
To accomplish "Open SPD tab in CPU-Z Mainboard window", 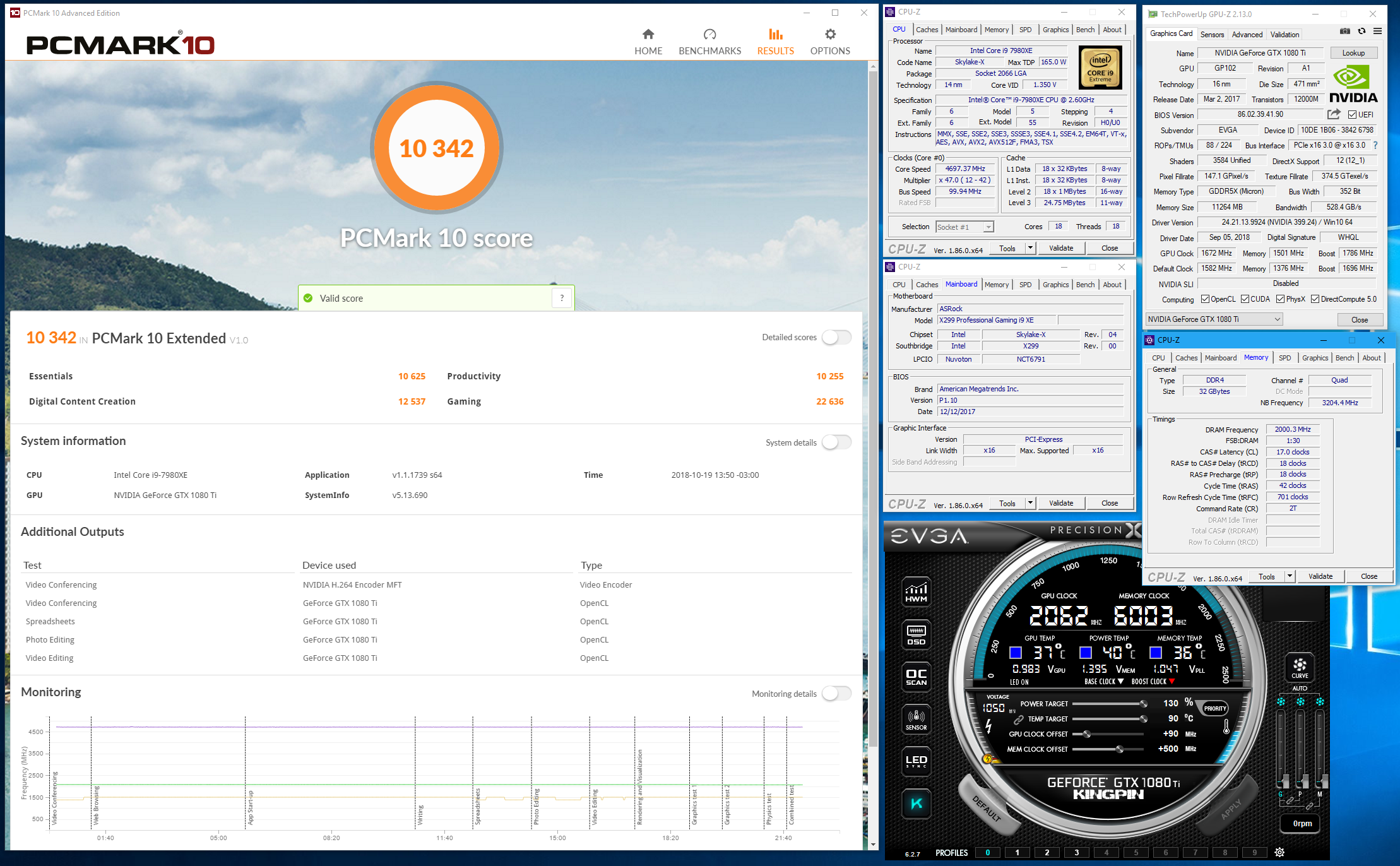I will click(x=1025, y=285).
